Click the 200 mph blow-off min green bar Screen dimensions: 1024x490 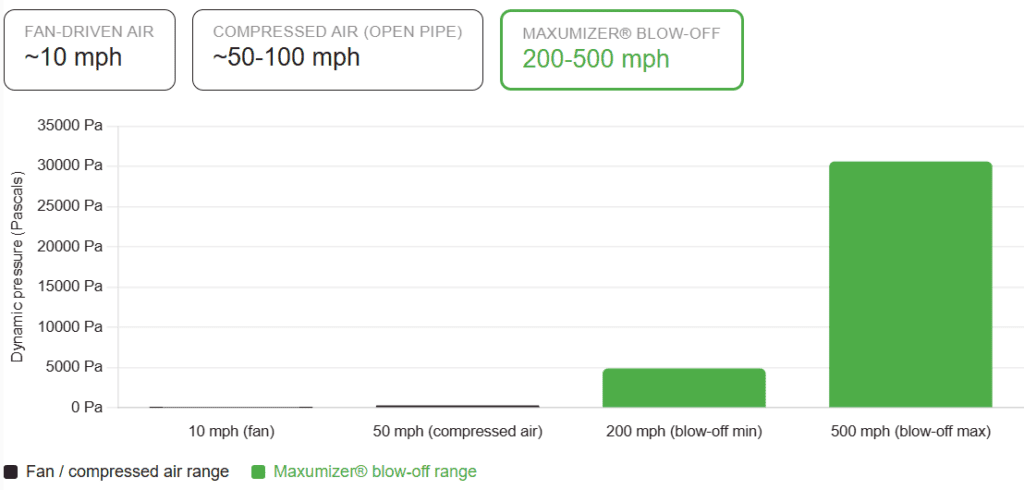tap(684, 388)
